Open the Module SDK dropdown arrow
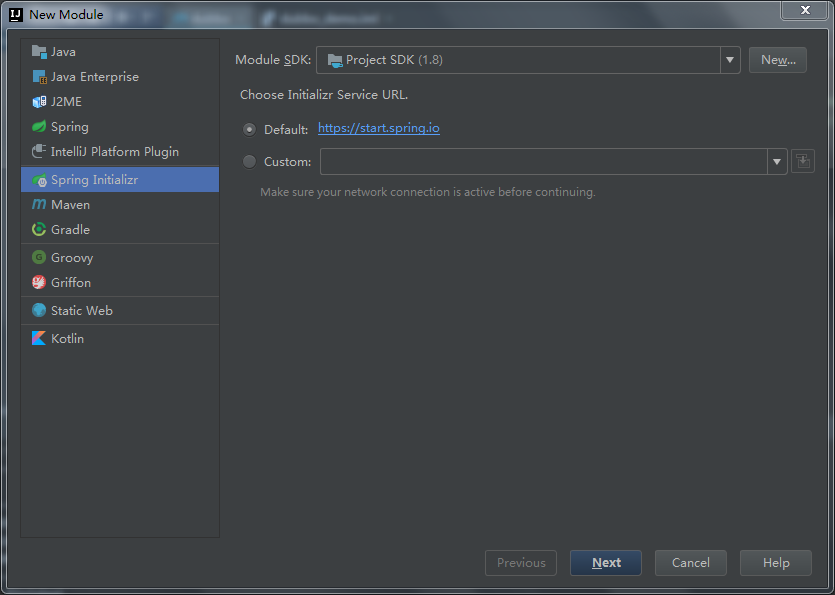Screen dimensions: 835x595 pyautogui.click(x=730, y=60)
